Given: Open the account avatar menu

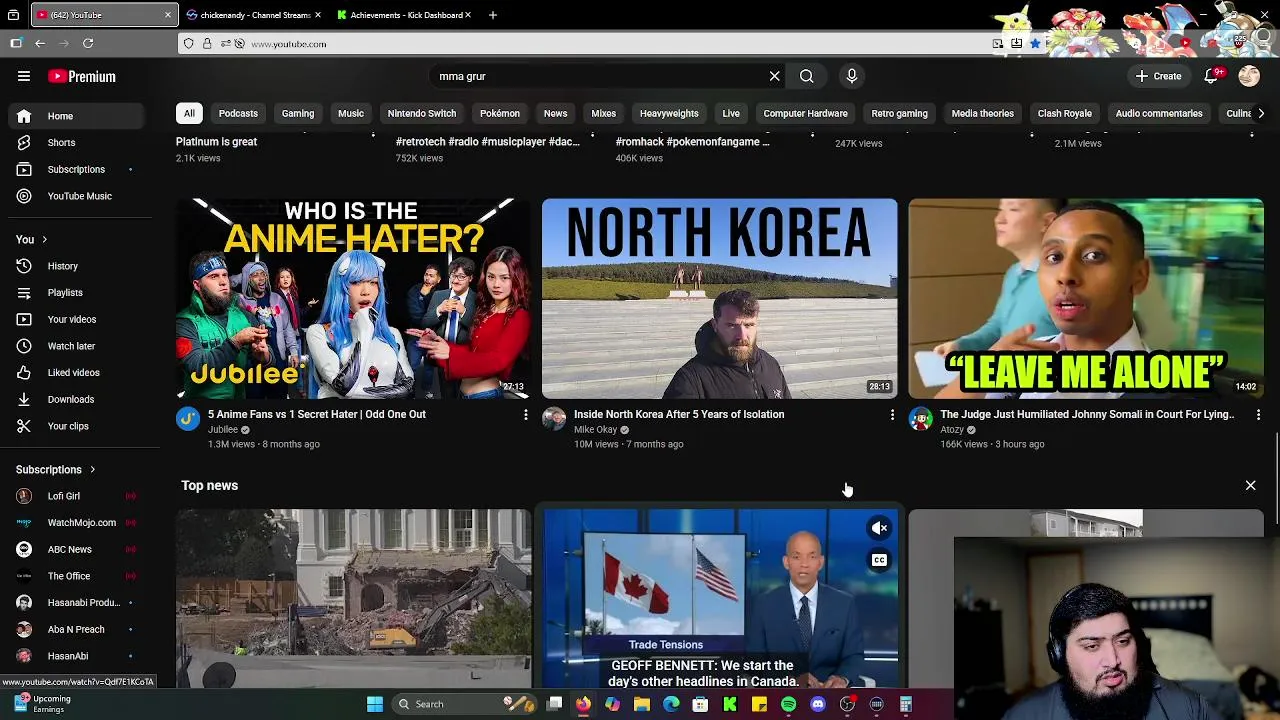Looking at the screenshot, I should [1249, 76].
